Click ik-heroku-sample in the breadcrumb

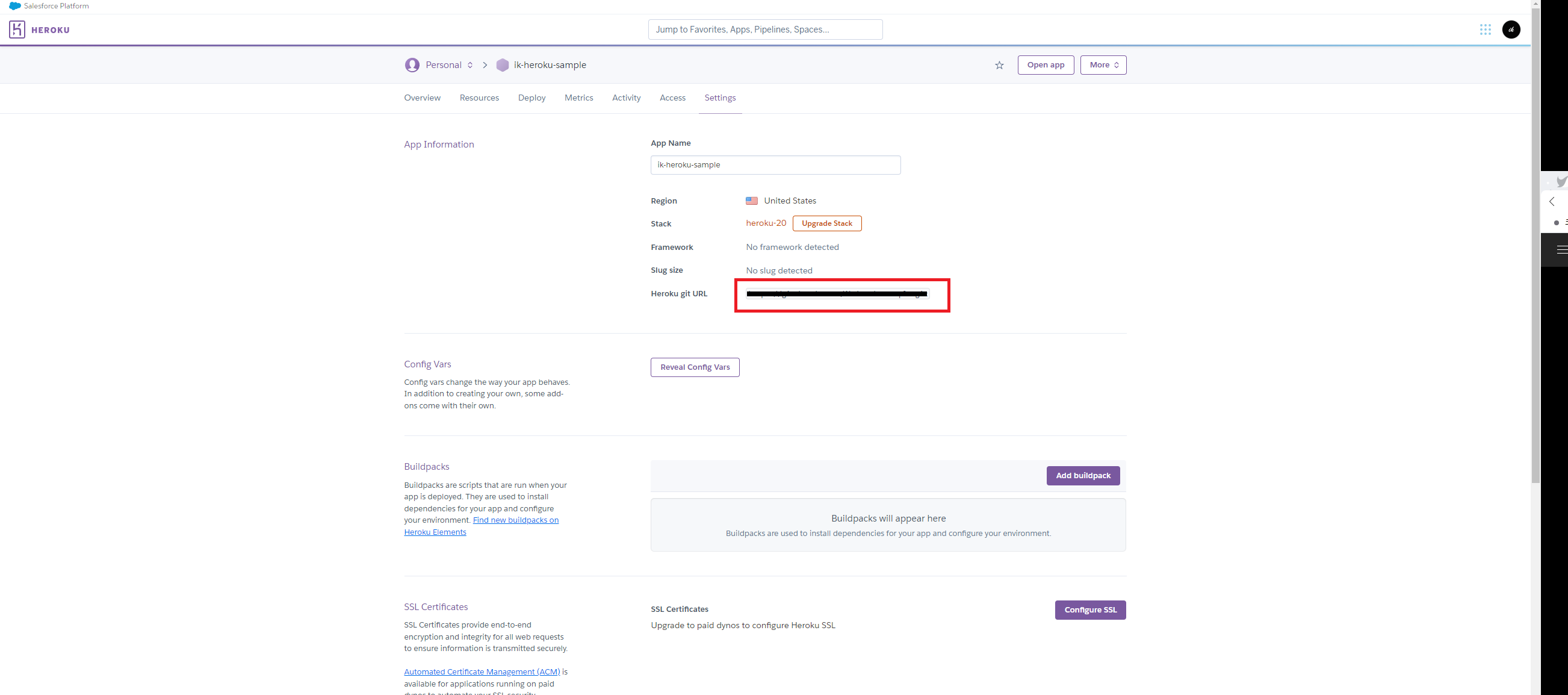click(x=550, y=65)
